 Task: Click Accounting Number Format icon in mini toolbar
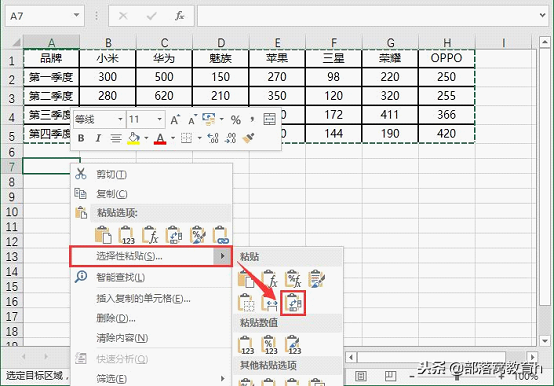(x=209, y=119)
